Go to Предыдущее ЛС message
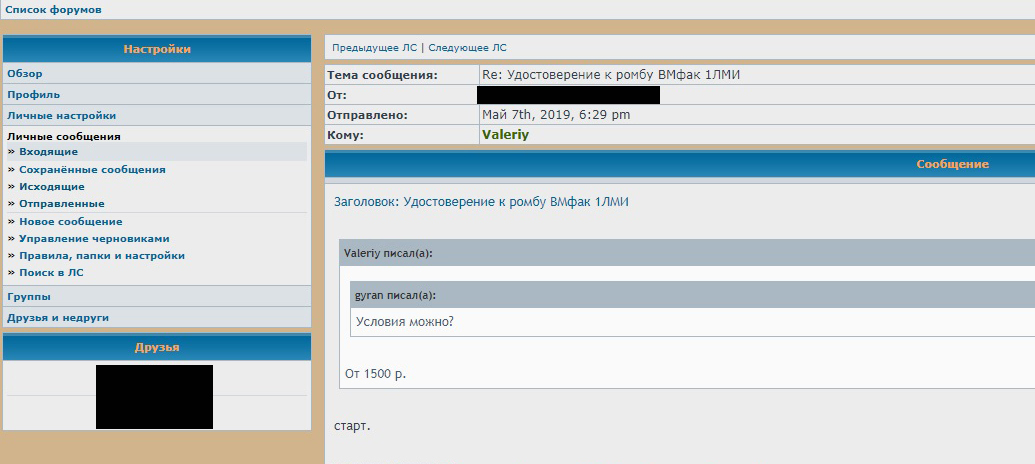Image resolution: width=1035 pixels, height=464 pixels. (x=374, y=47)
